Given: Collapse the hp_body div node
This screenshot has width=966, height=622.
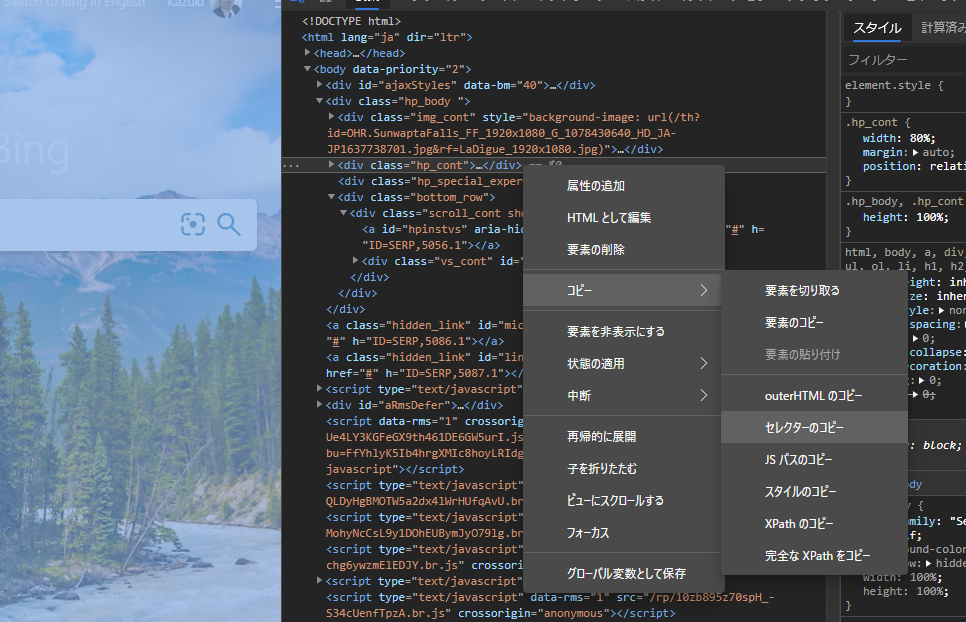Looking at the screenshot, I should (x=319, y=101).
